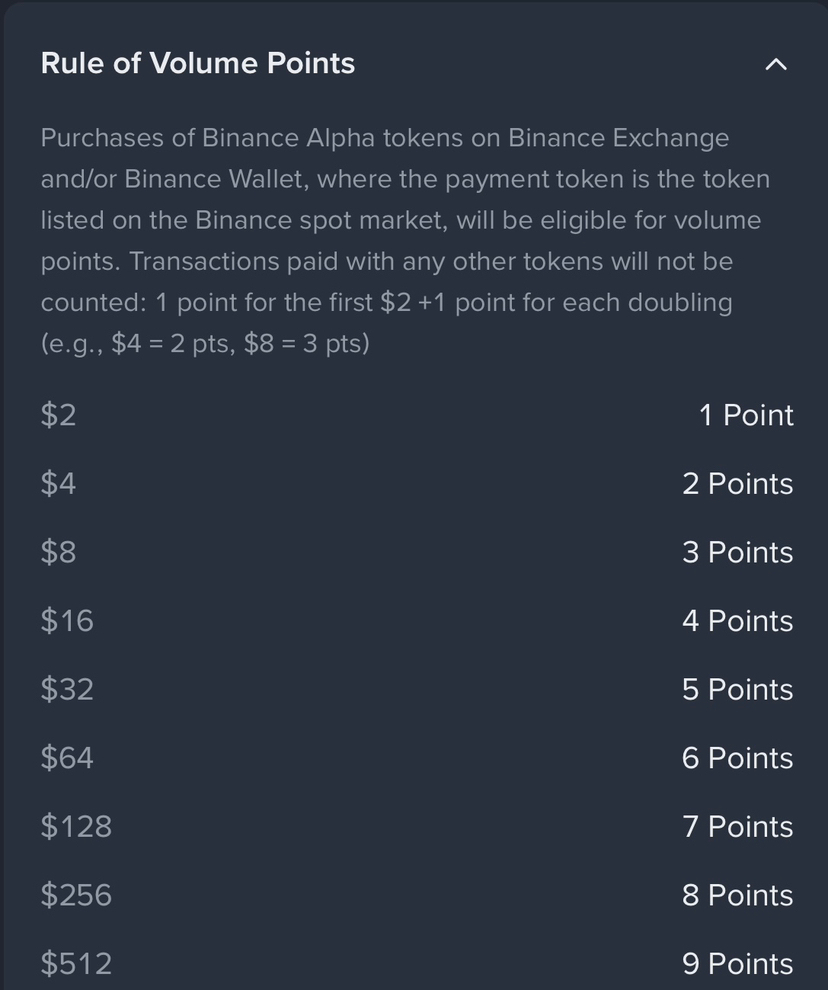Select the $32 amount label

(x=67, y=689)
